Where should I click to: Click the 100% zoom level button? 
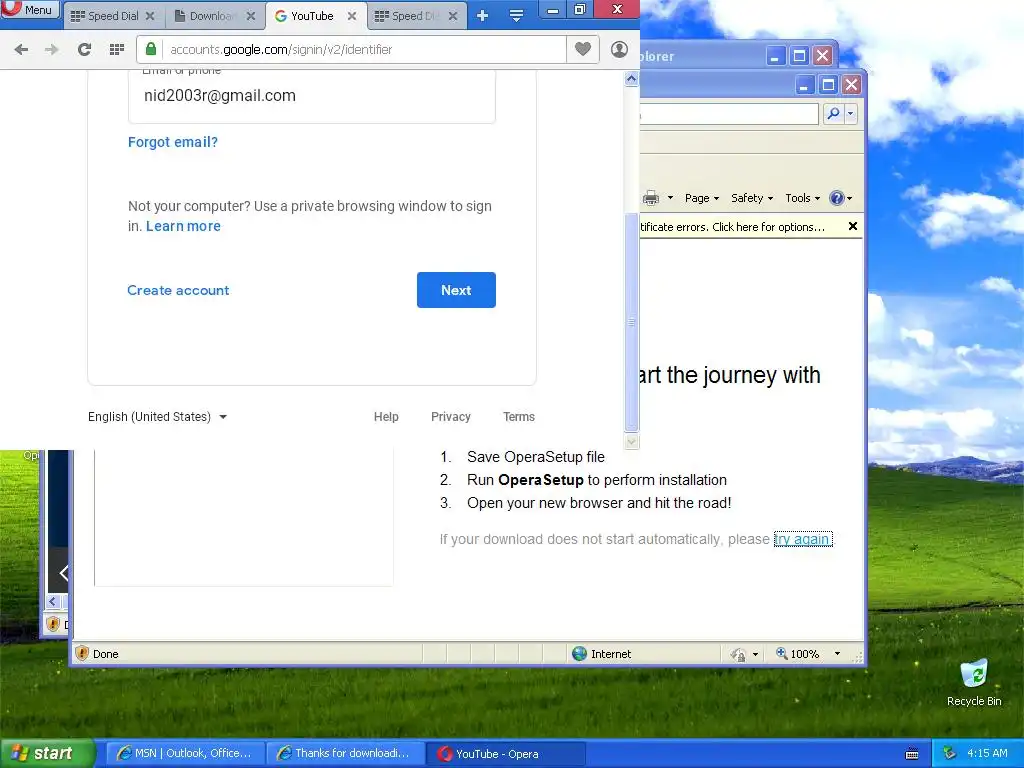click(x=797, y=653)
